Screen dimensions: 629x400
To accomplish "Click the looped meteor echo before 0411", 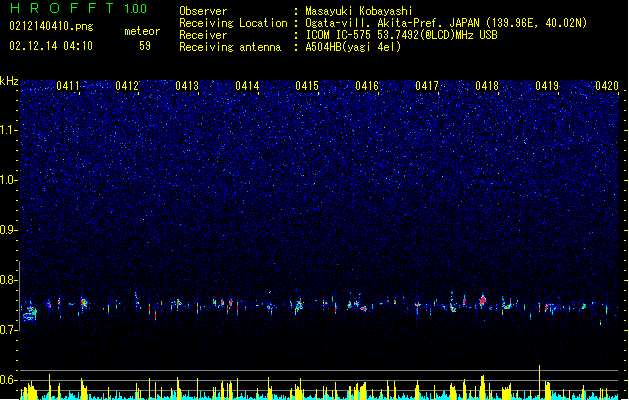I will (30, 313).
